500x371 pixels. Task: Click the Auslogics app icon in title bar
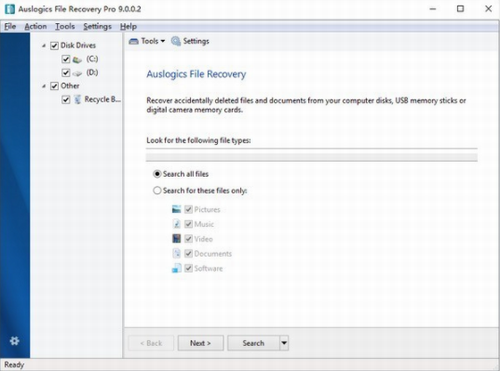[10, 9]
